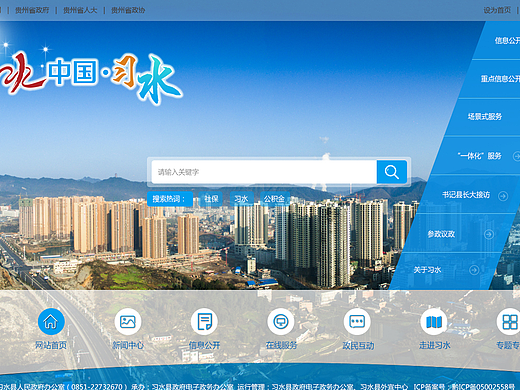Open the 书记县长大接访 side menu label
Screen dimensions: 520x390
click(466, 195)
